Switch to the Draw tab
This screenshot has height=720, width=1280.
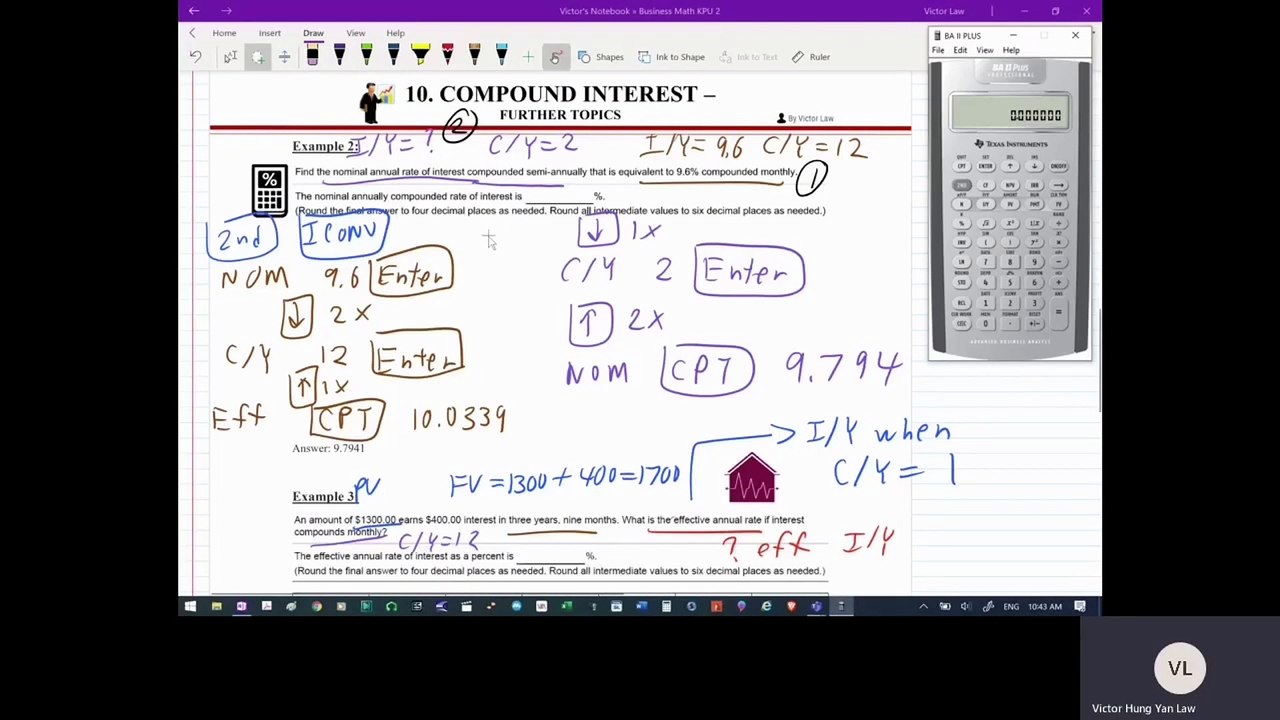tap(313, 33)
